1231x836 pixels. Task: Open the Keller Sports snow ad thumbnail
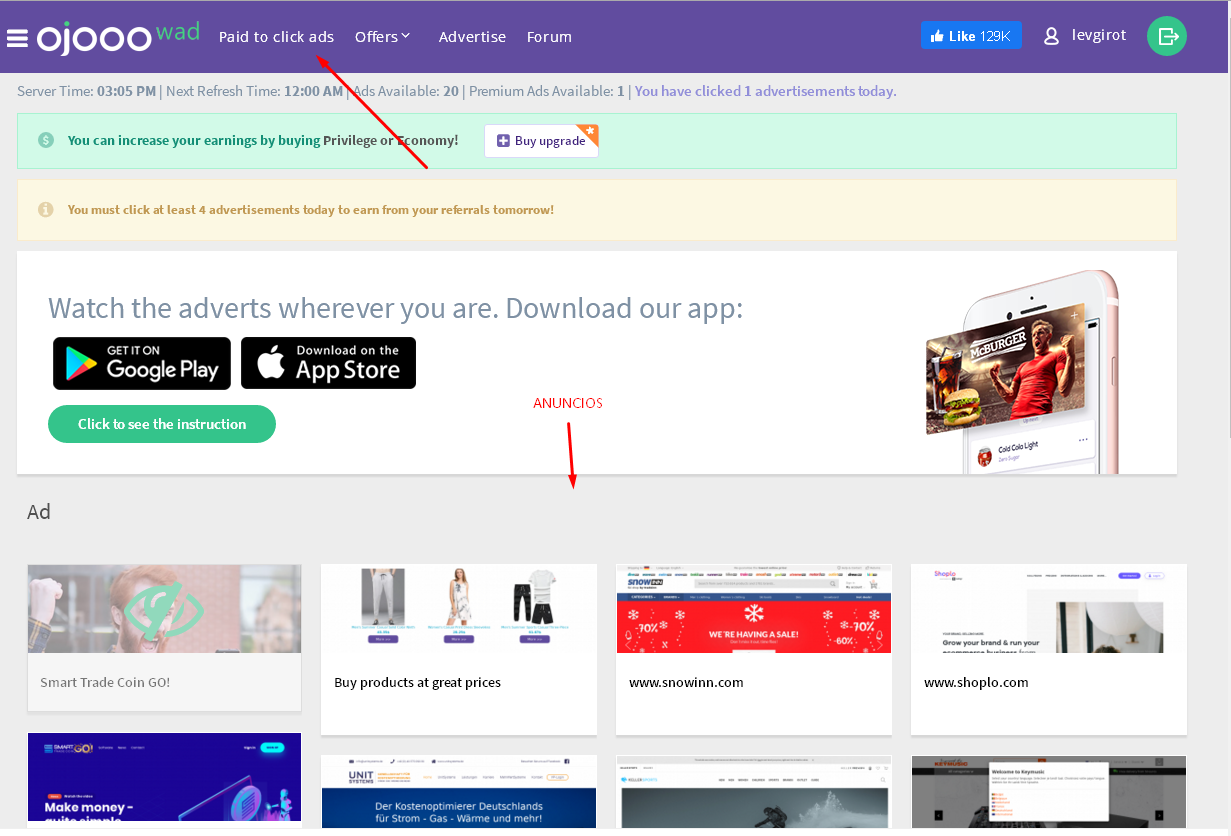point(754,792)
